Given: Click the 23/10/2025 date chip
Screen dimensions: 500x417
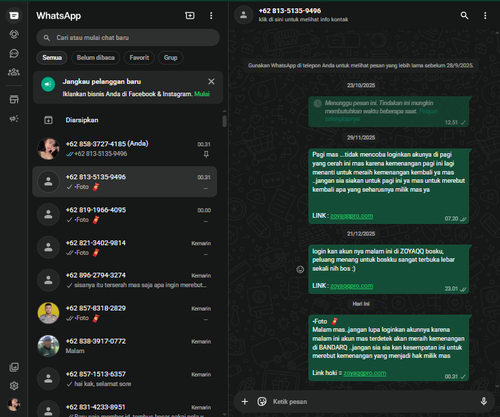Looking at the screenshot, I should [x=361, y=85].
